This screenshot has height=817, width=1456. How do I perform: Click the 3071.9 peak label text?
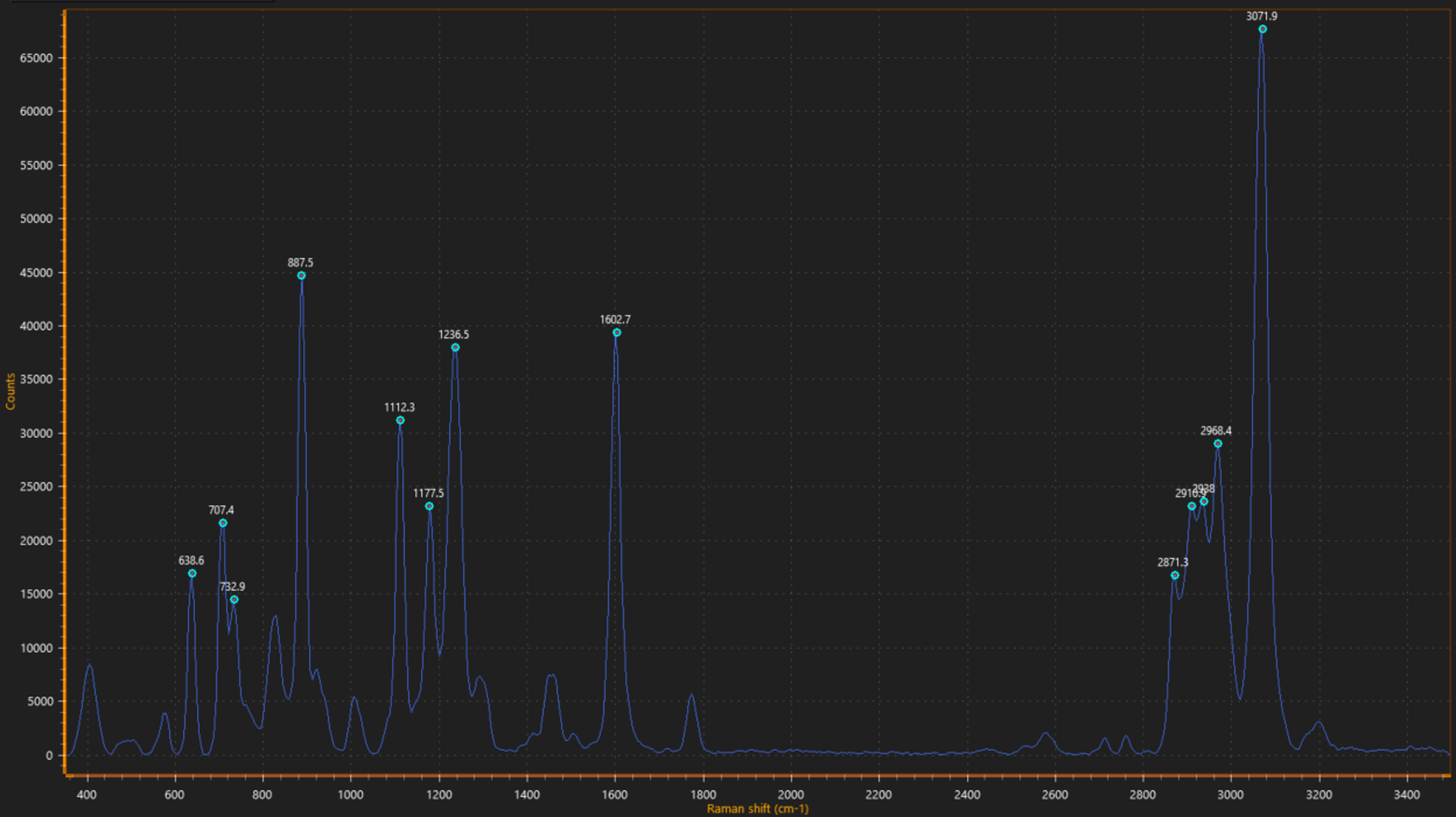pyautogui.click(x=1261, y=16)
